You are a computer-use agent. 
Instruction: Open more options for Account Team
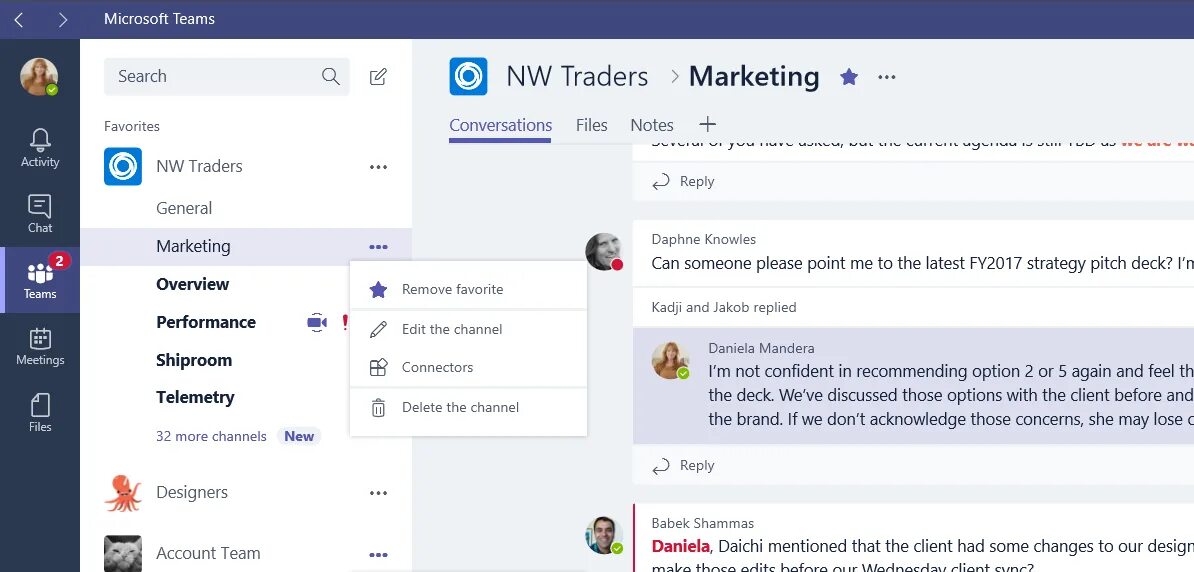tap(378, 554)
